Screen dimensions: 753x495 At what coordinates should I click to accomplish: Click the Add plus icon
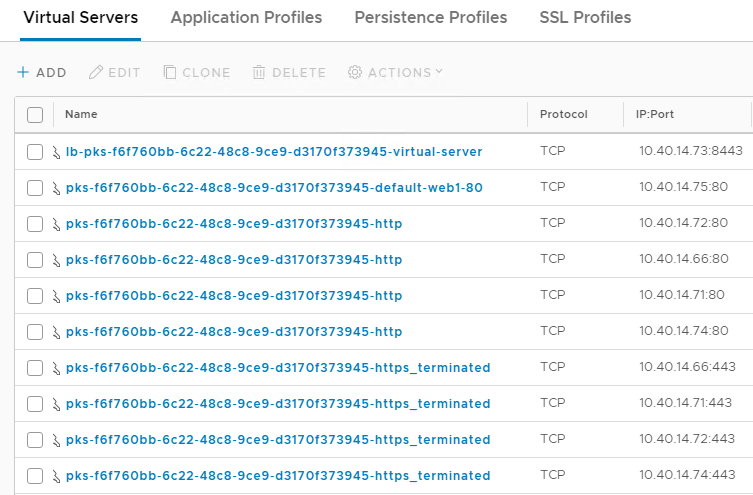click(x=23, y=73)
